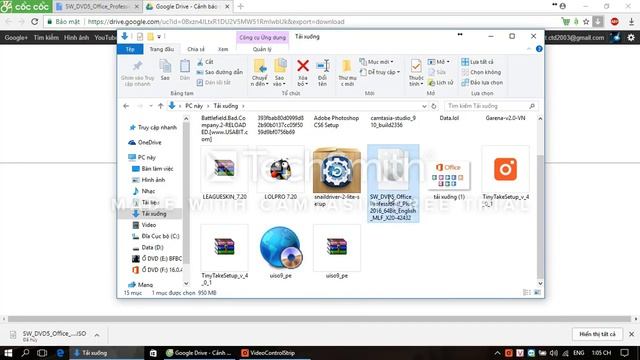Click the taskbar volume speaker icon
The height and width of the screenshot is (360, 640).
pyautogui.click(x=553, y=353)
